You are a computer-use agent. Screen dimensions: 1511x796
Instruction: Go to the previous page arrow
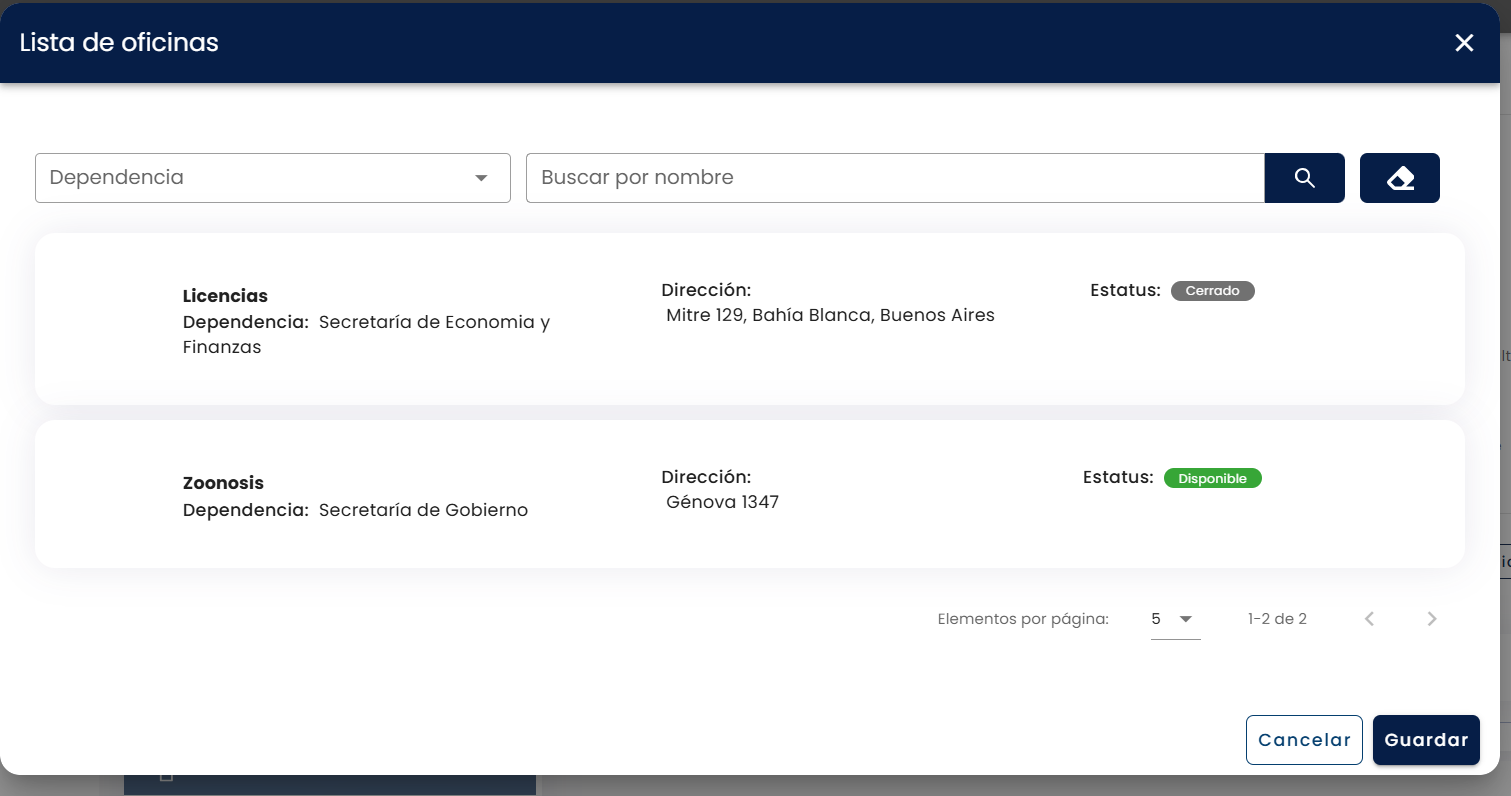1370,619
